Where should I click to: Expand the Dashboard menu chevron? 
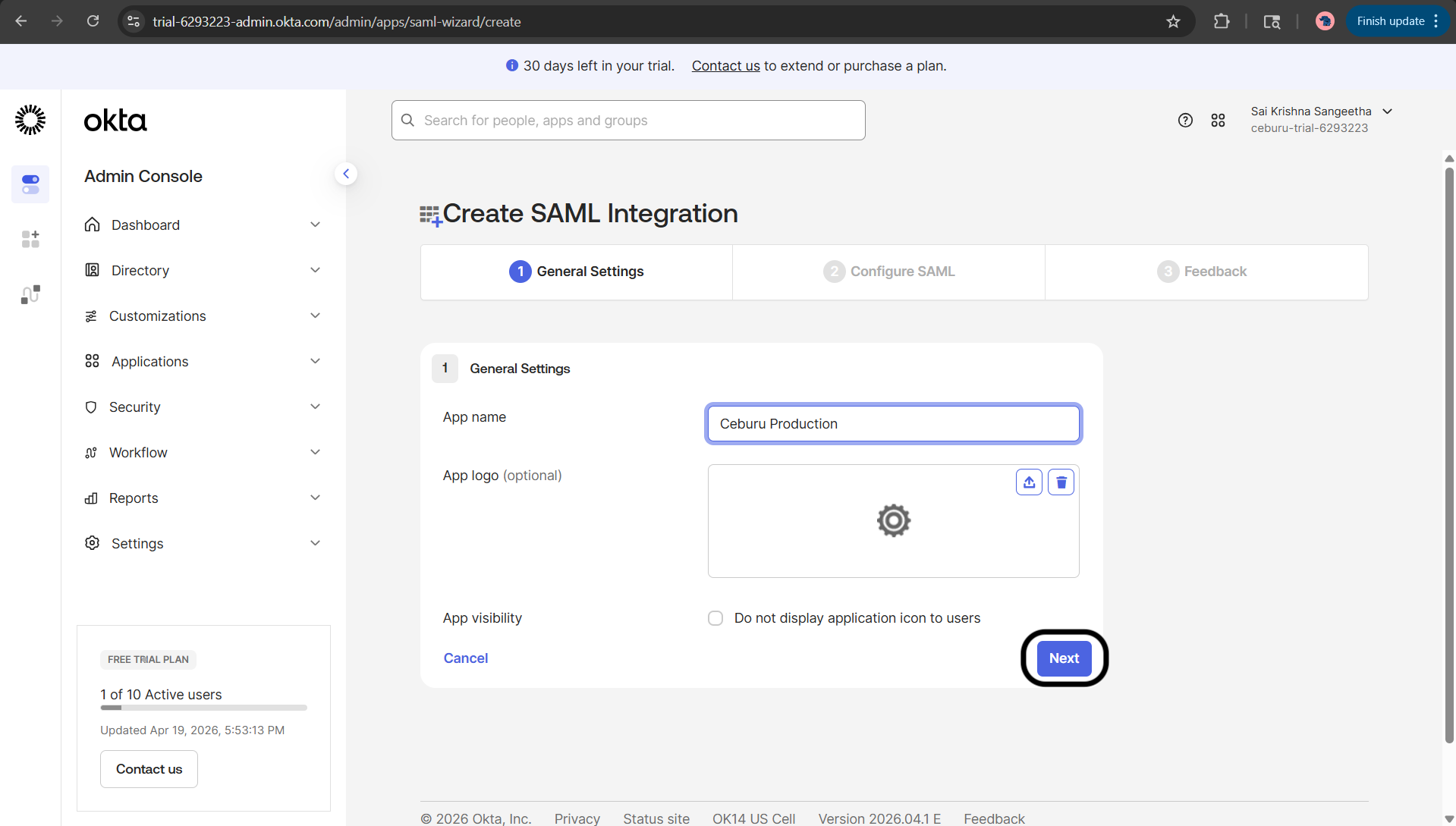point(315,225)
